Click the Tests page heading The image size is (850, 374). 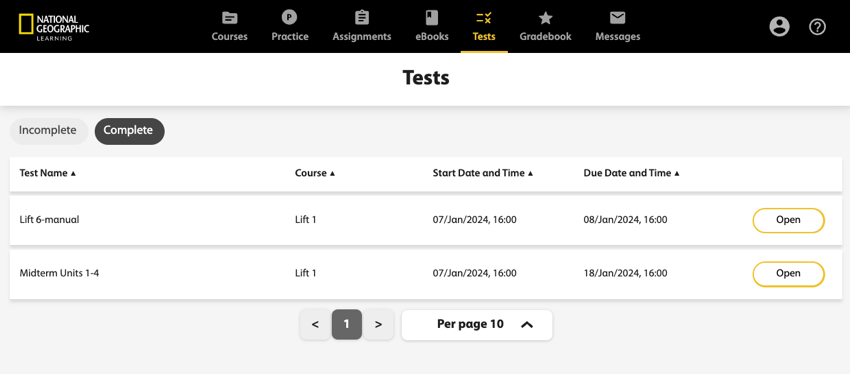click(426, 78)
